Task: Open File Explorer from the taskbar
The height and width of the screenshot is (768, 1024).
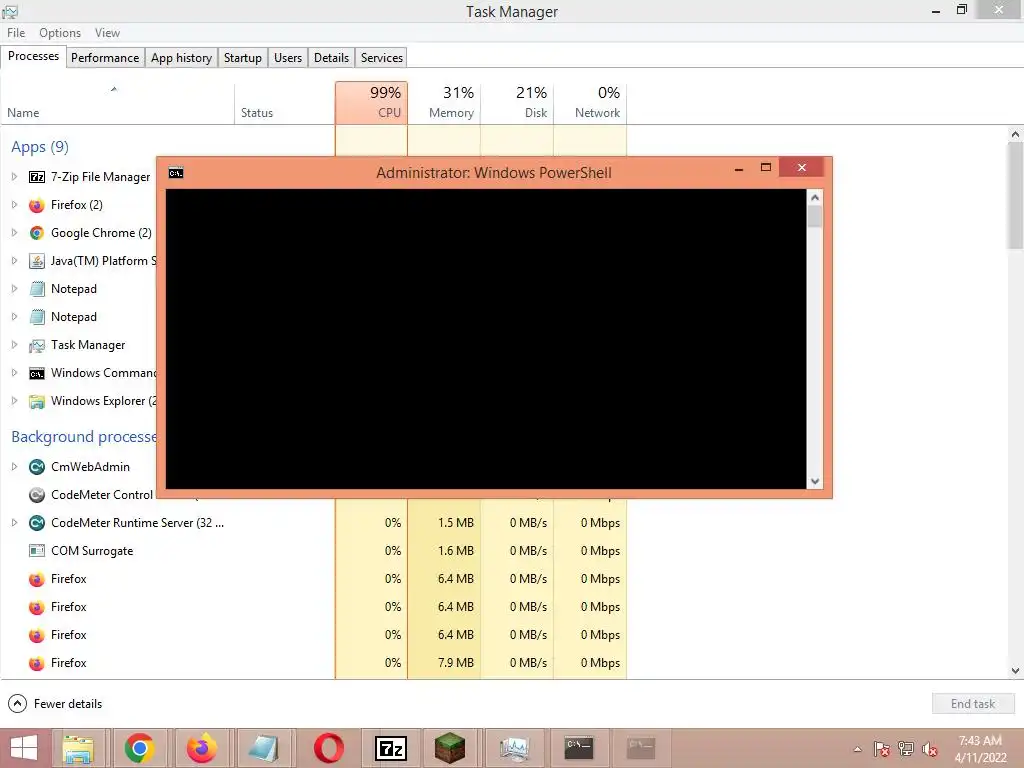Action: click(78, 748)
